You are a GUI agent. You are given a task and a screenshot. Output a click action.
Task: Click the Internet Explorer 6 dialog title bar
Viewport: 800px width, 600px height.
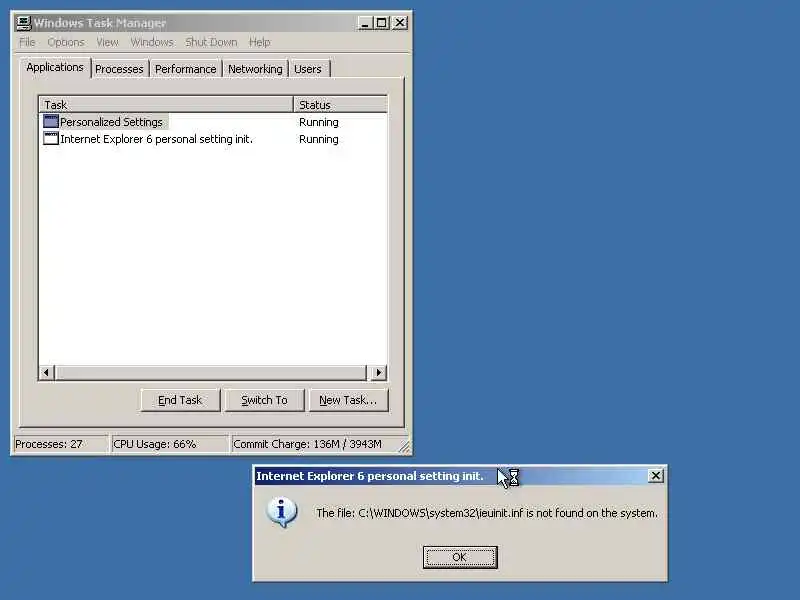tap(452, 476)
